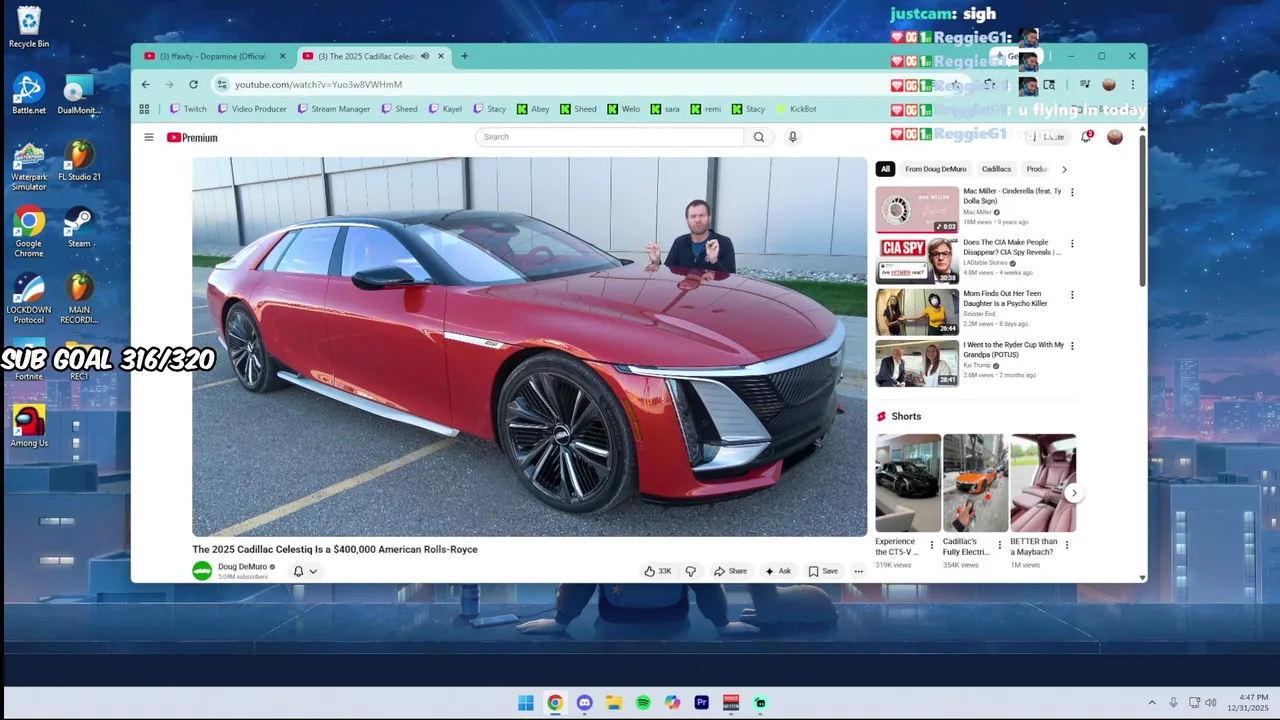Open the Video Producer bookmark
The image size is (1280, 720).
pyautogui.click(x=252, y=109)
